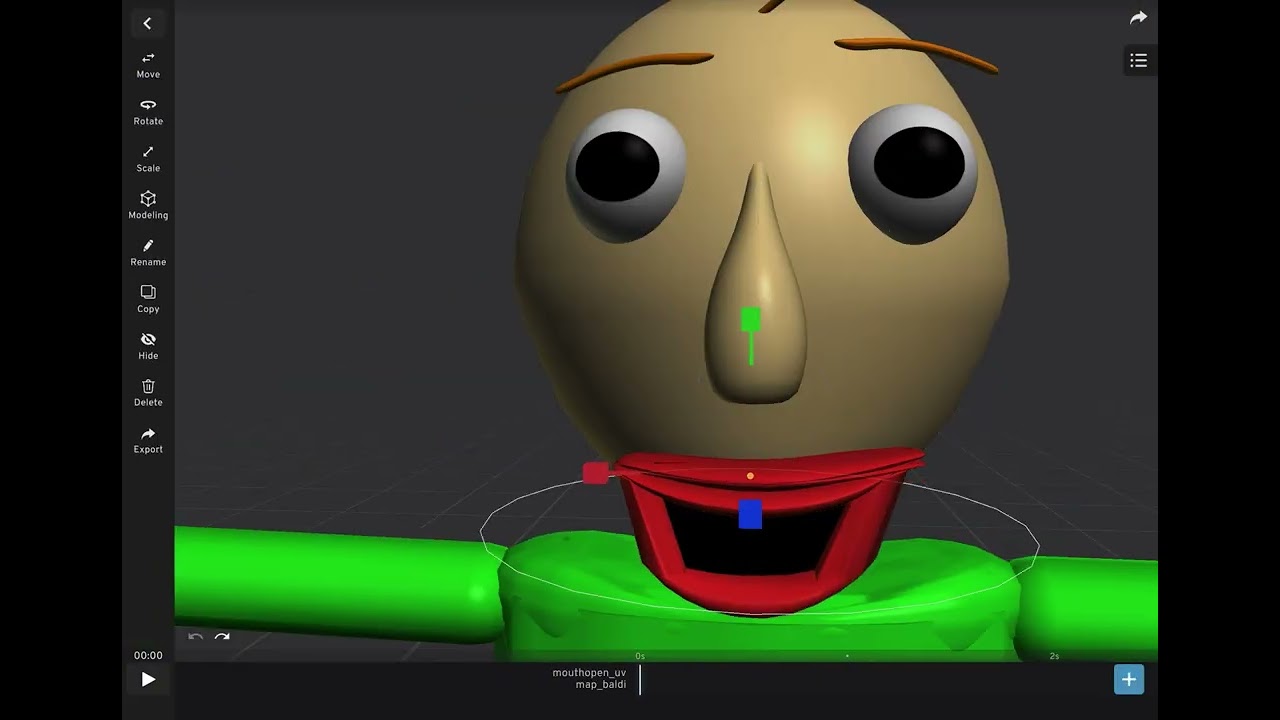Click the 2s mark on the timeline
The width and height of the screenshot is (1280, 720).
pyautogui.click(x=1054, y=656)
